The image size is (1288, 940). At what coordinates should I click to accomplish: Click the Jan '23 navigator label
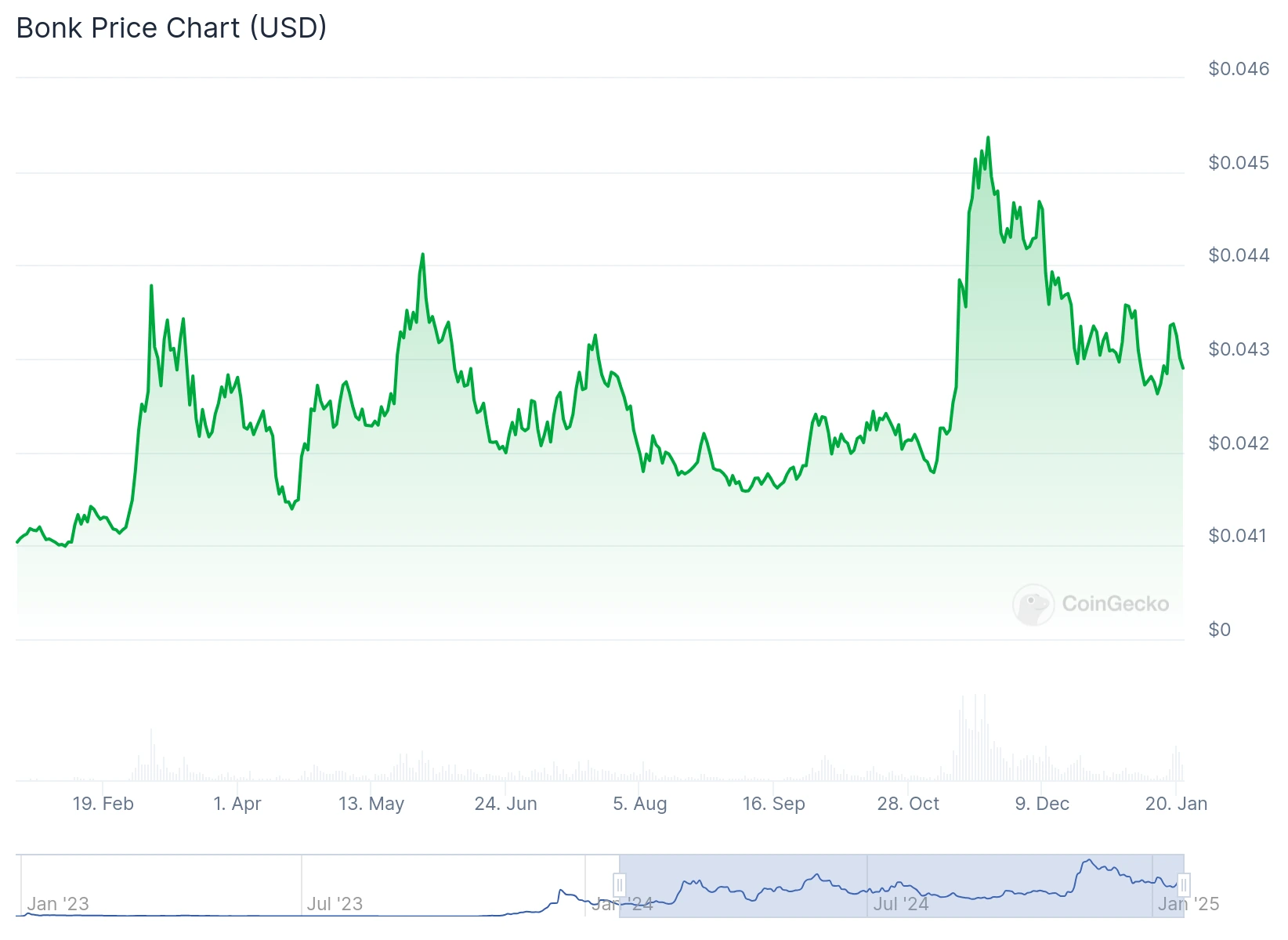58,904
